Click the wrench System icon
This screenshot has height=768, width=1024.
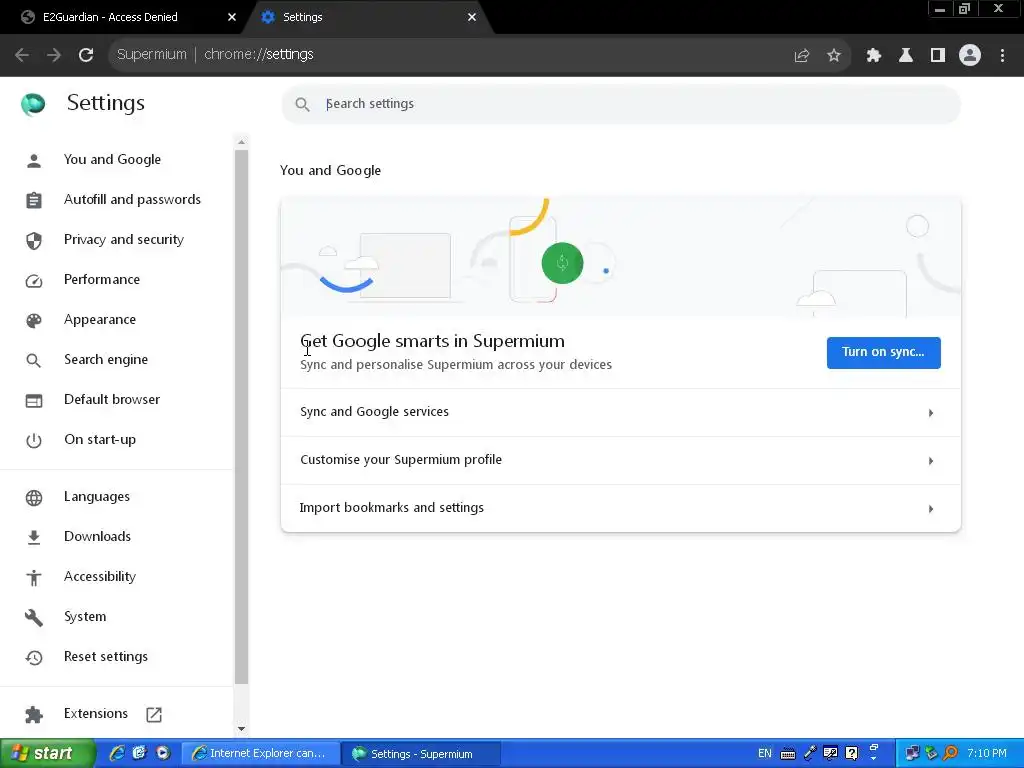pyautogui.click(x=34, y=617)
